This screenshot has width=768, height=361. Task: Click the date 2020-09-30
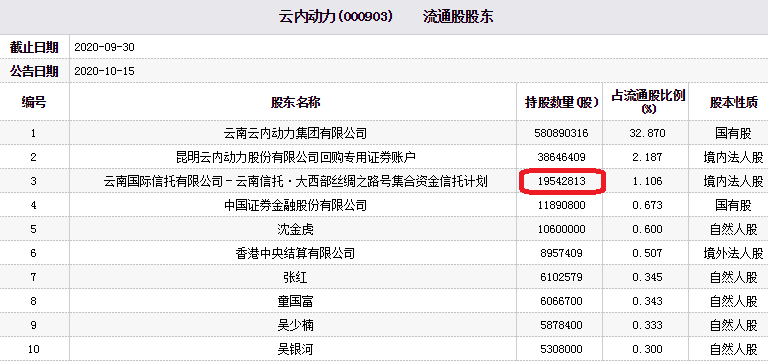104,48
